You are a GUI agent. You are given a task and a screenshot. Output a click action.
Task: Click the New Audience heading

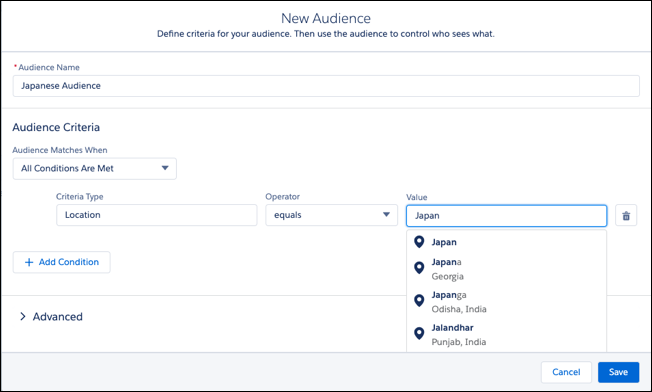tap(326, 18)
